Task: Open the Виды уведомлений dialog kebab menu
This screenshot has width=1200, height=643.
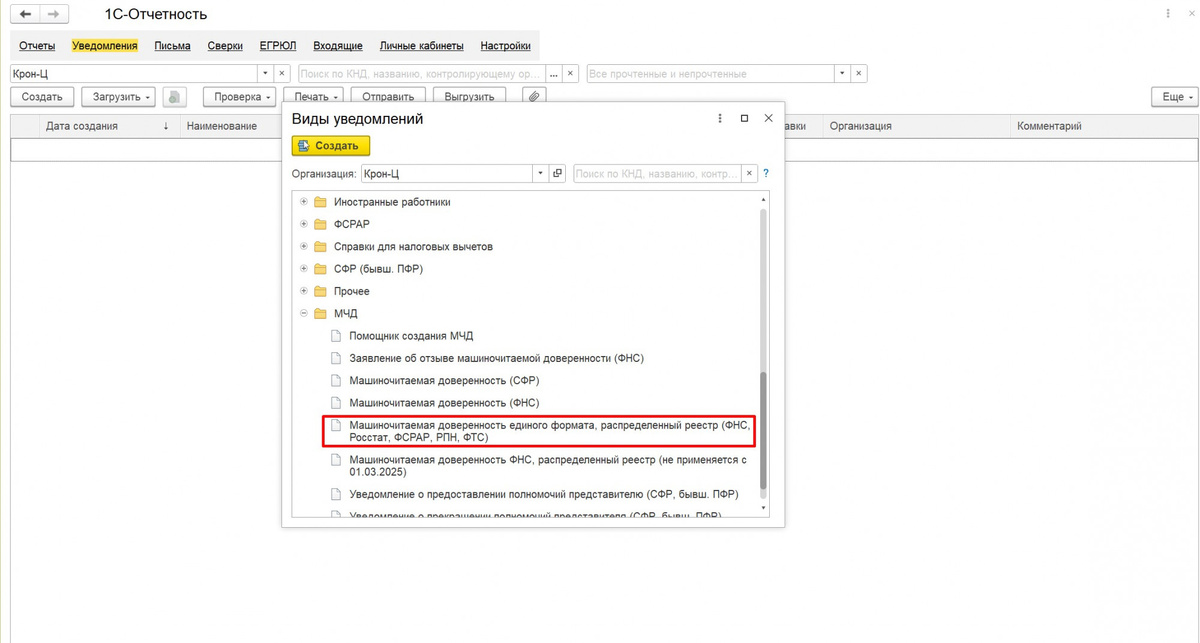Action: tap(720, 118)
